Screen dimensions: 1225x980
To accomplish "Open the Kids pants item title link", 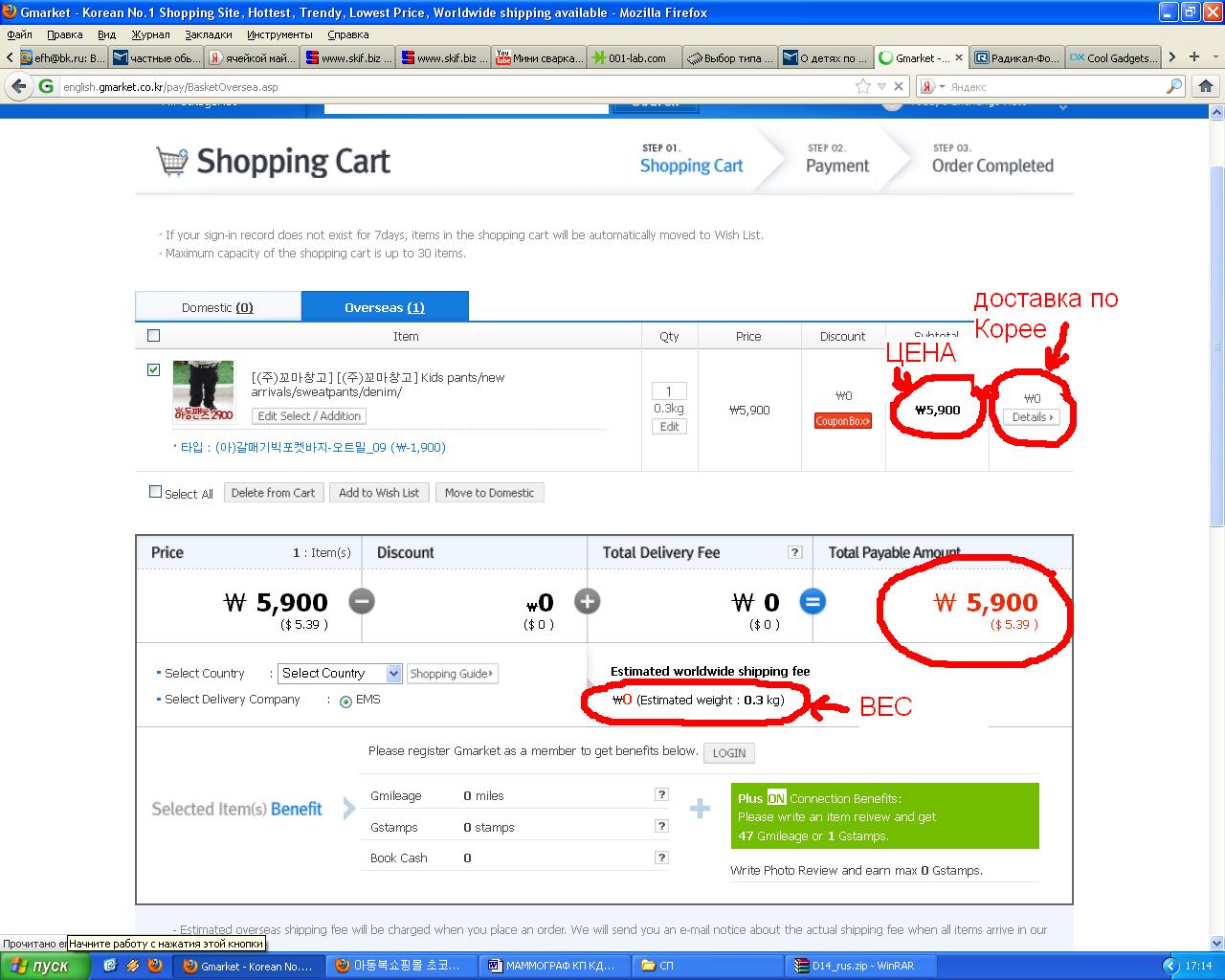I will tap(378, 384).
